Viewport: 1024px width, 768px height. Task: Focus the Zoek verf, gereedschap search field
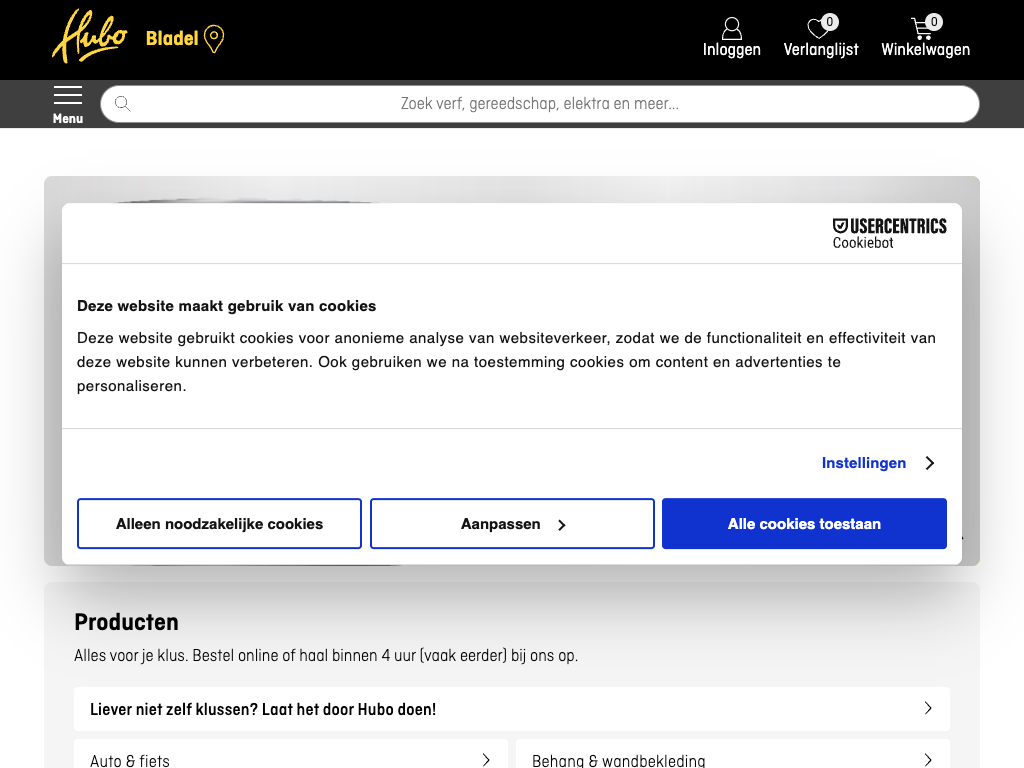[x=539, y=104]
